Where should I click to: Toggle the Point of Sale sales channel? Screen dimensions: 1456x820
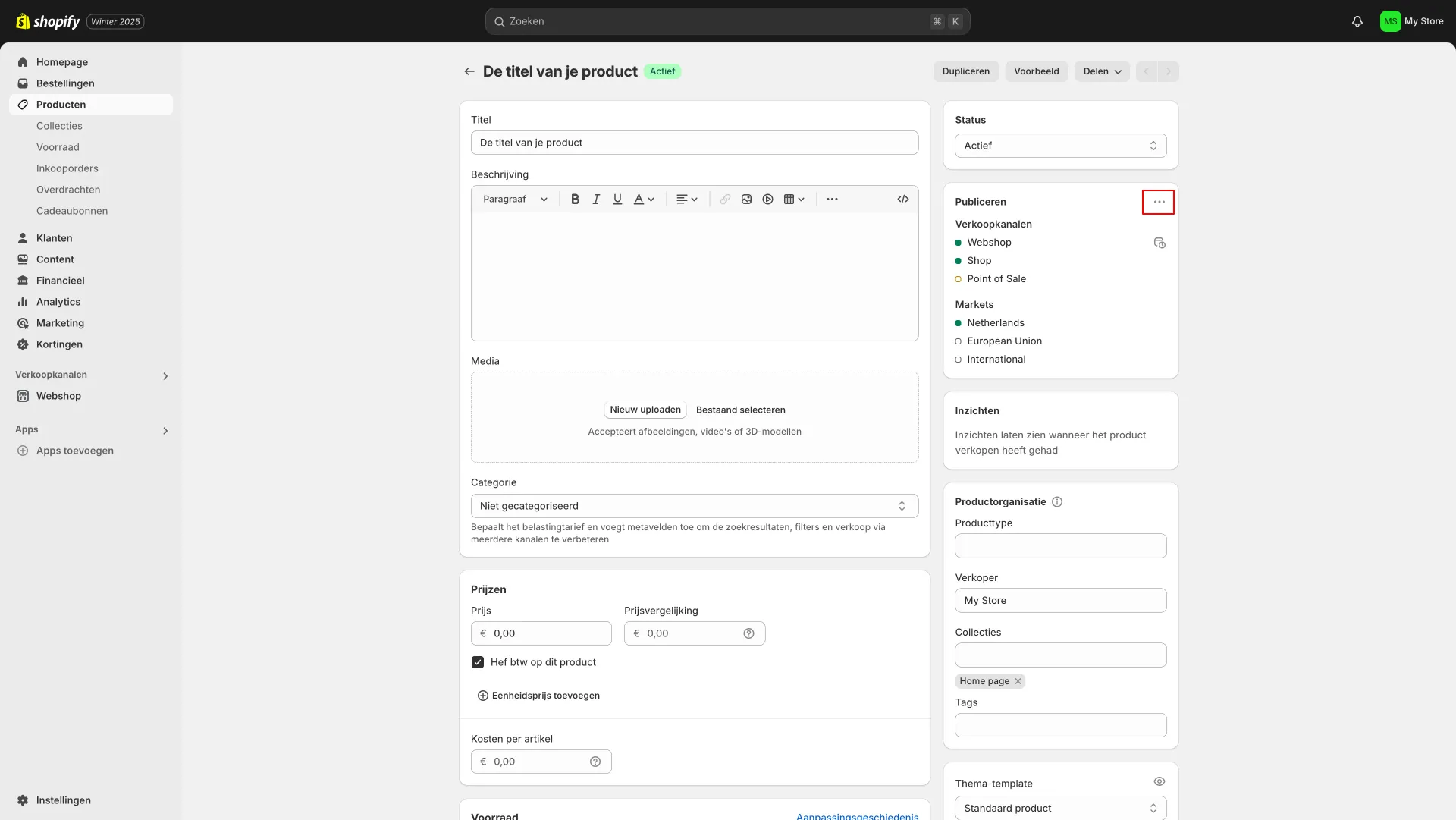click(958, 279)
